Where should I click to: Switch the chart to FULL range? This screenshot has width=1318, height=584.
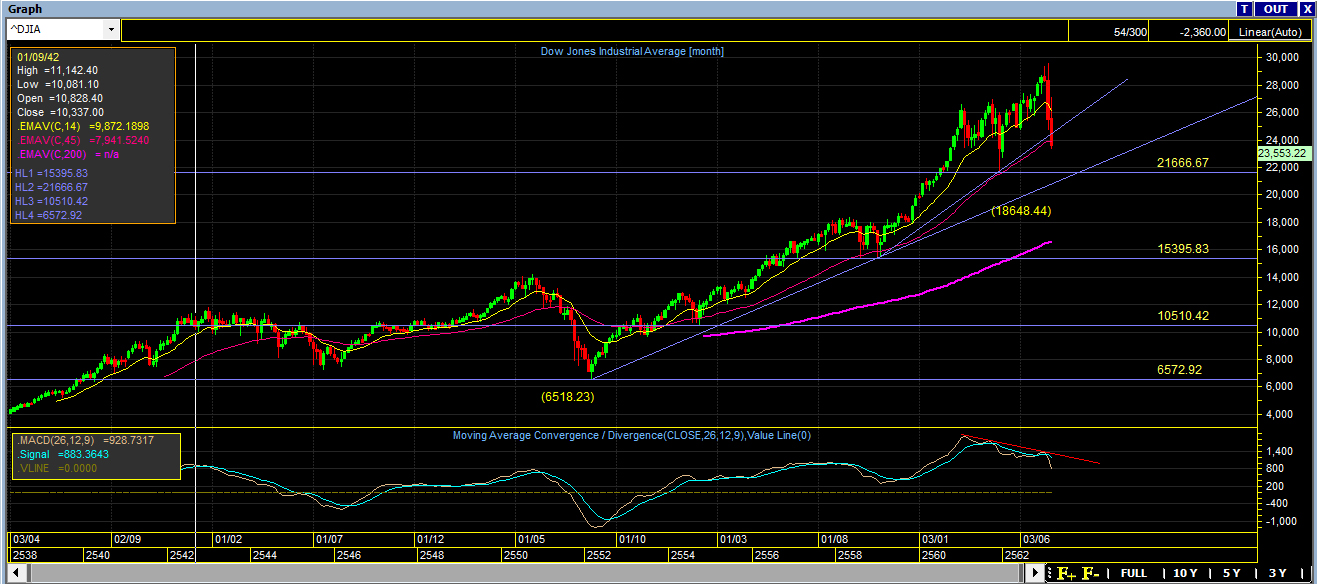pyautogui.click(x=1134, y=573)
